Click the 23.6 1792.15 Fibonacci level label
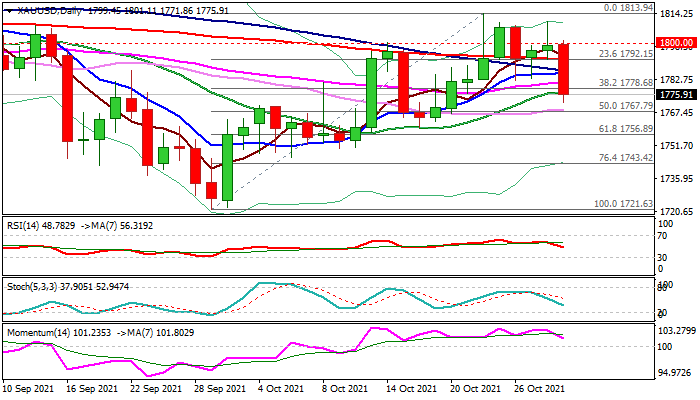 click(x=626, y=55)
